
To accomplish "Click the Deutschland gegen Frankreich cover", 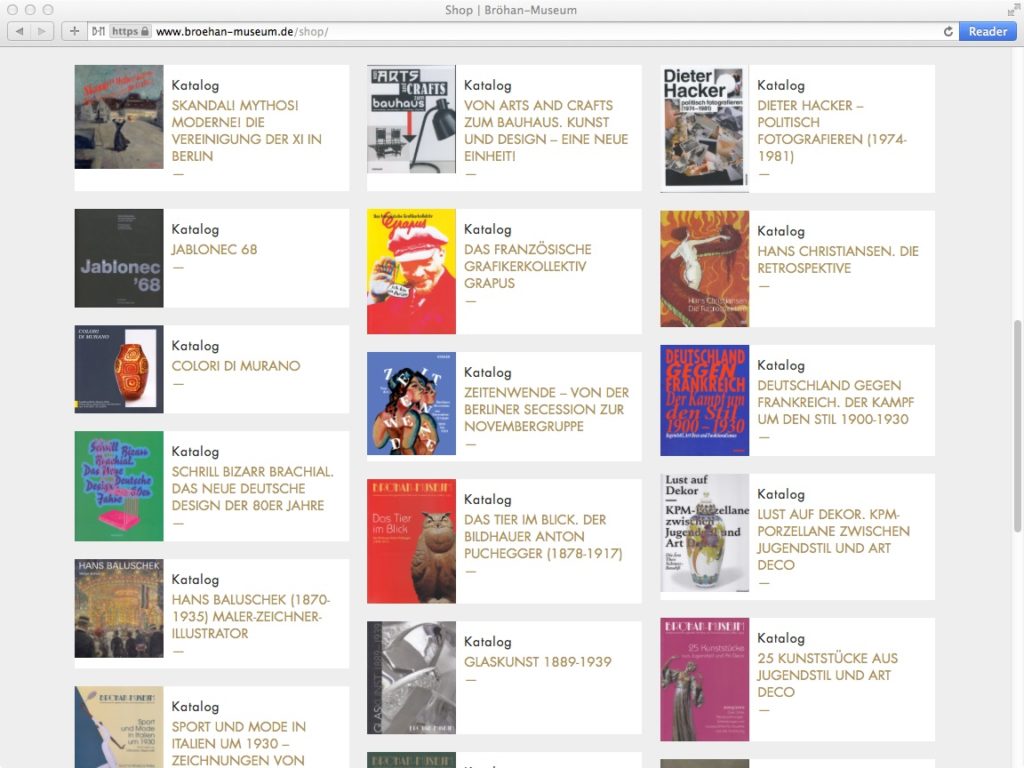I will click(x=705, y=400).
